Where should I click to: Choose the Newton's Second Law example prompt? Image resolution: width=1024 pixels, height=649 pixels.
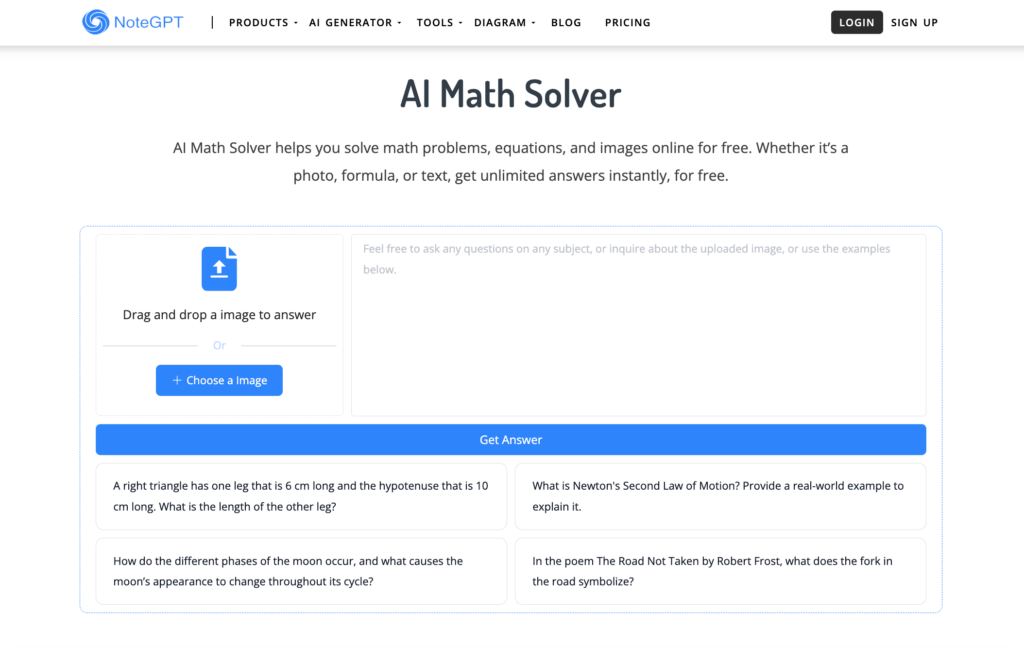[x=720, y=496]
